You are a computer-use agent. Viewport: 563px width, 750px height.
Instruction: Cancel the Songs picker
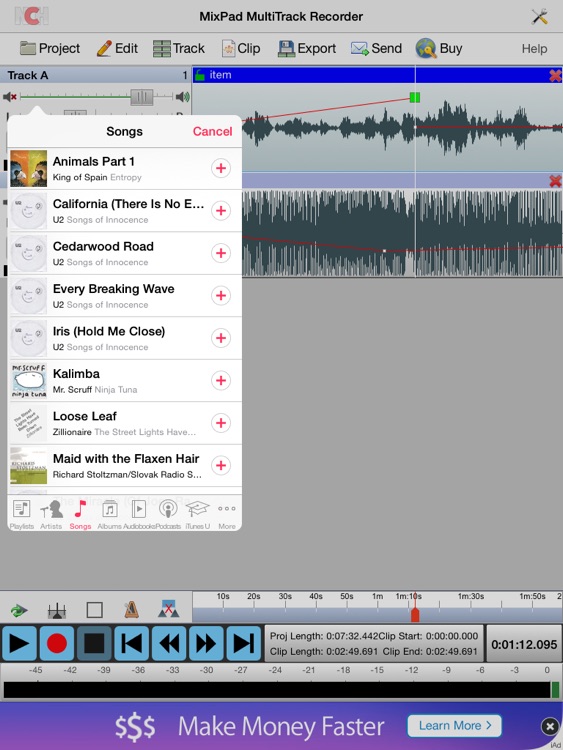[212, 132]
